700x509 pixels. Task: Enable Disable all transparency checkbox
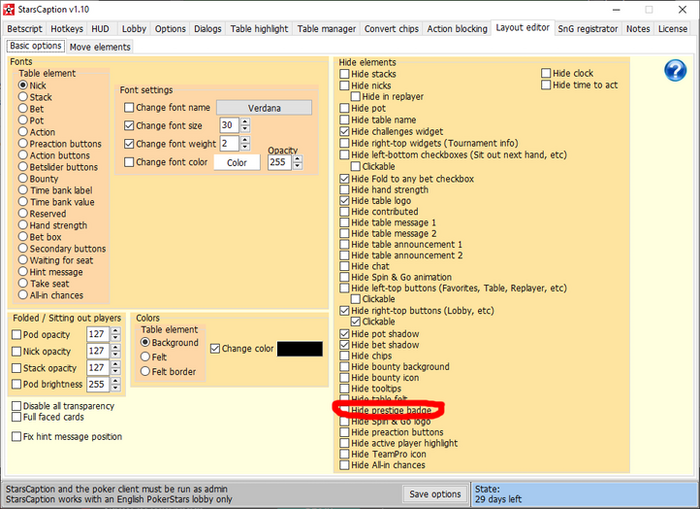point(16,407)
